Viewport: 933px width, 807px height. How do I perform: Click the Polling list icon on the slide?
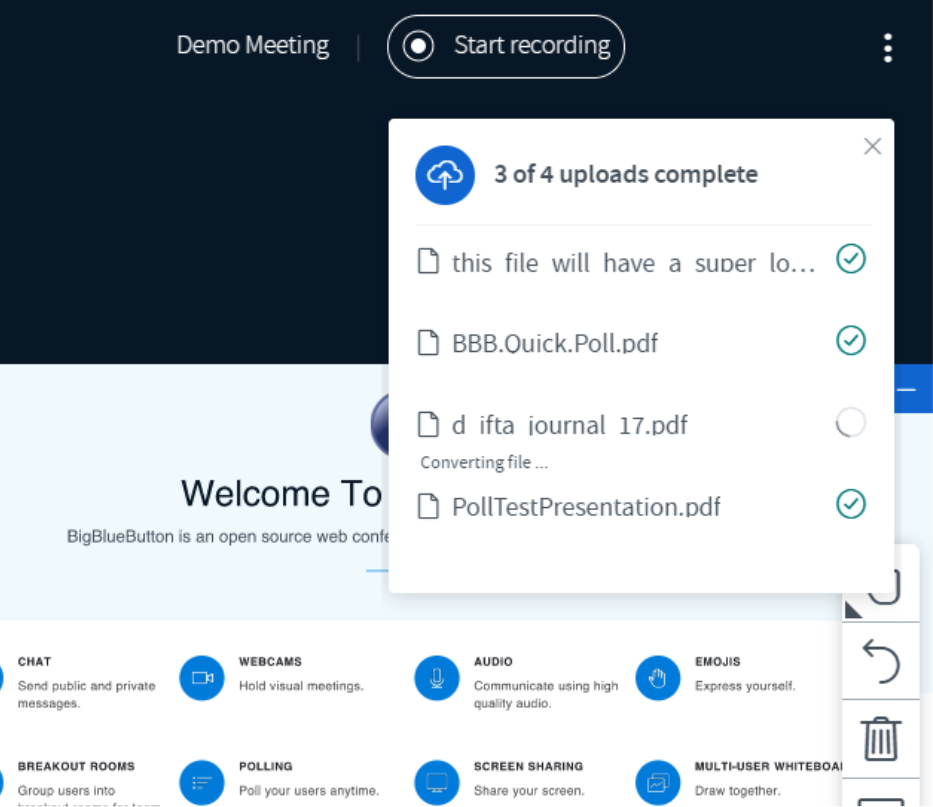(x=202, y=782)
